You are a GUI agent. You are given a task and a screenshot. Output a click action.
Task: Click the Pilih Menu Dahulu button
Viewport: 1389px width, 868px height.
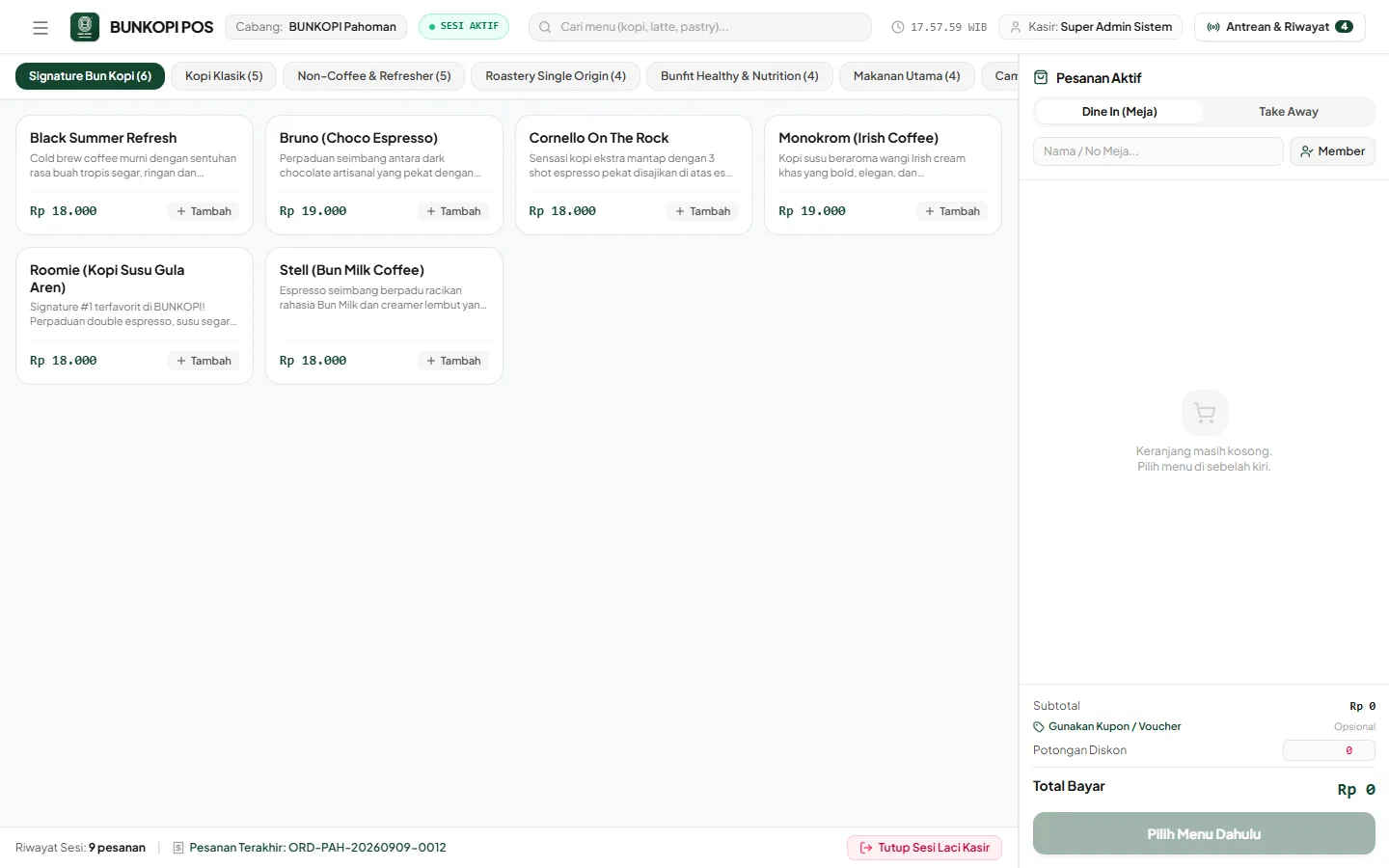[1204, 834]
